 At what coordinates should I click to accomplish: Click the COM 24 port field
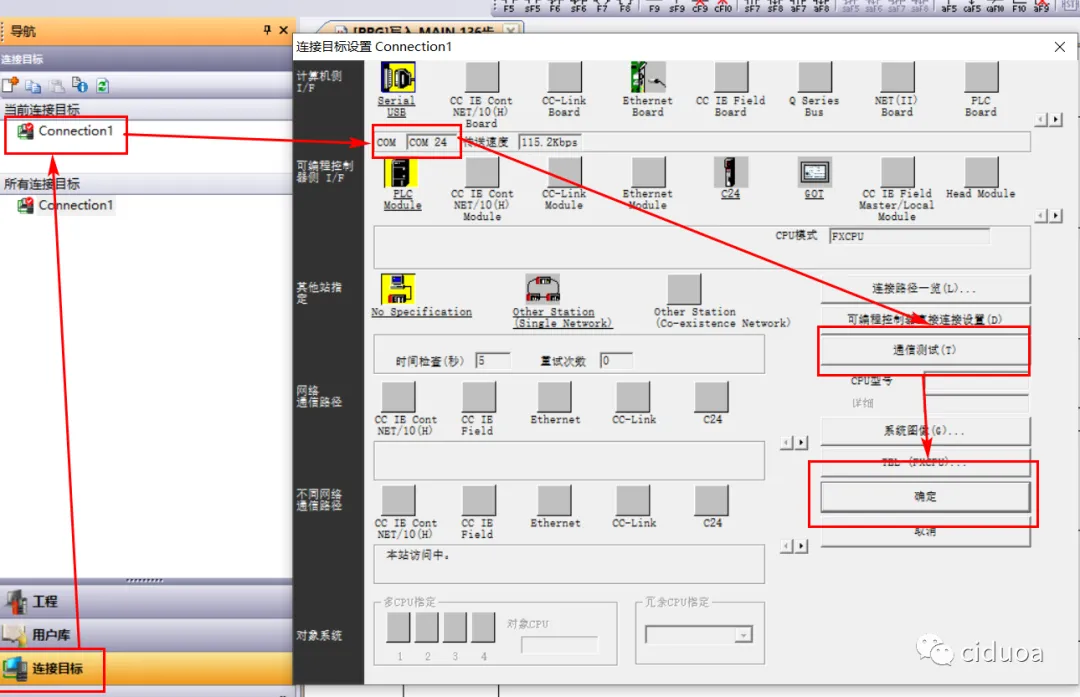click(431, 142)
